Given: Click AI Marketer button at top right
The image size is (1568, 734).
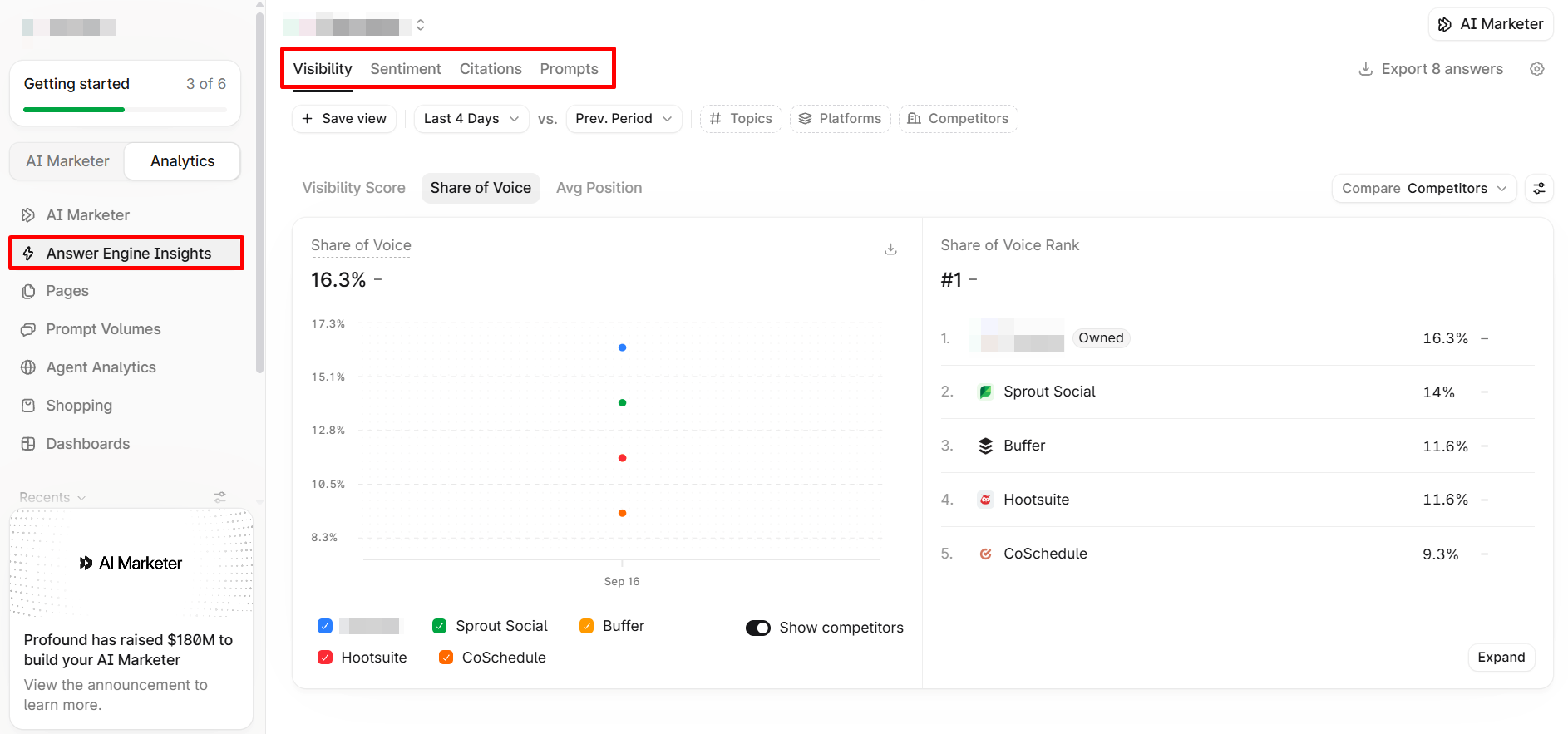Looking at the screenshot, I should (x=1491, y=24).
